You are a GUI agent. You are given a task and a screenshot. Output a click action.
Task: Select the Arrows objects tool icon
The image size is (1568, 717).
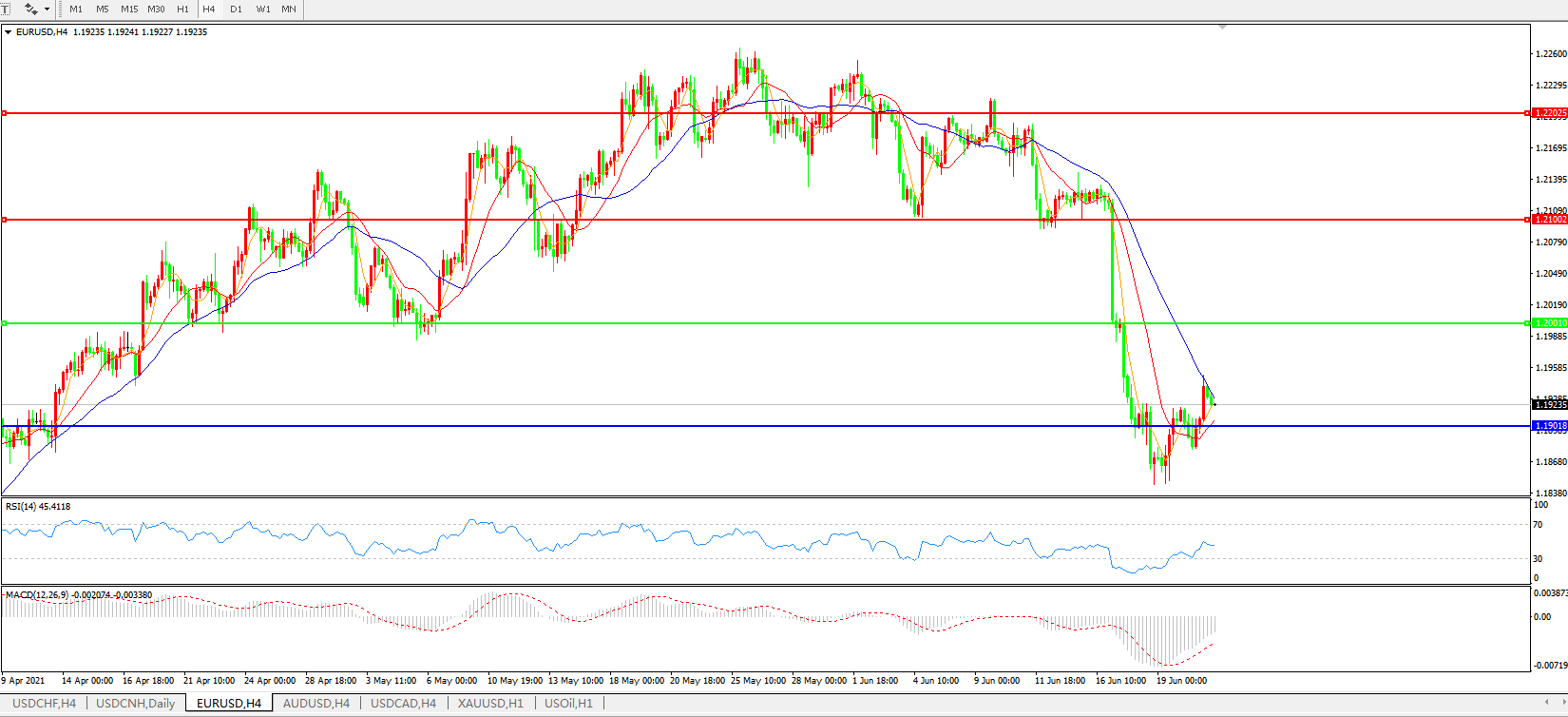30,9
